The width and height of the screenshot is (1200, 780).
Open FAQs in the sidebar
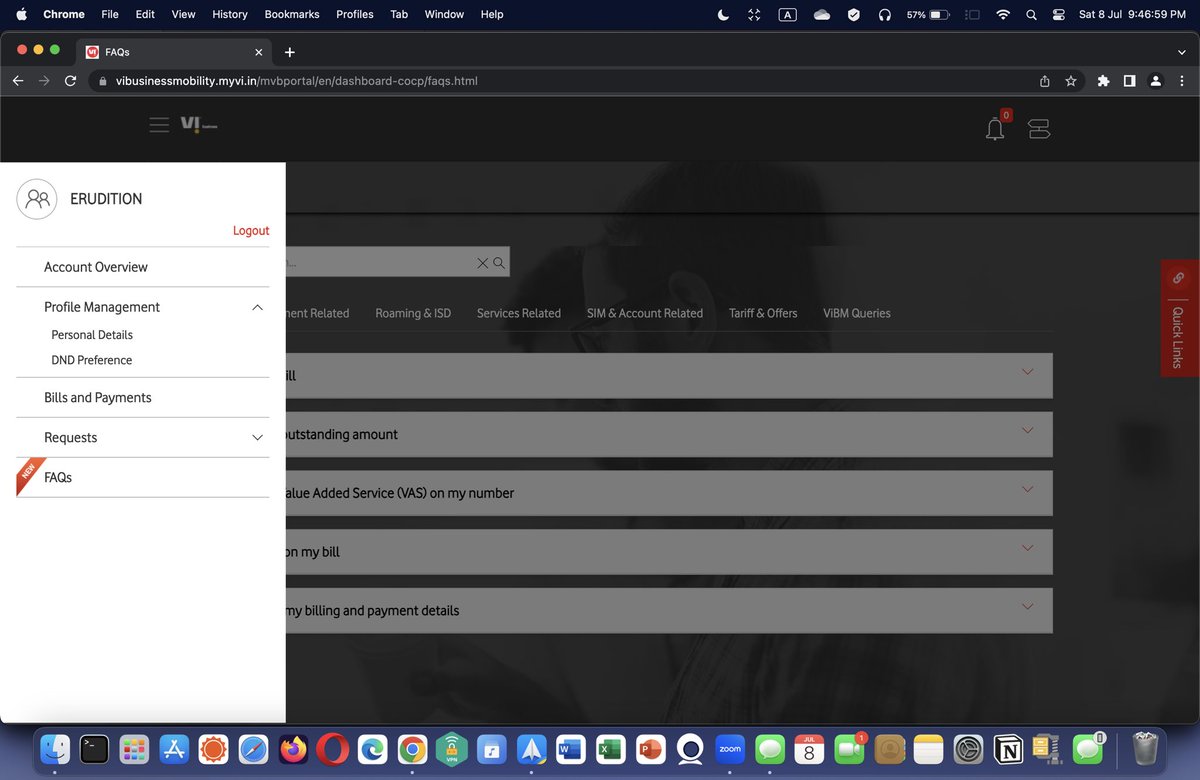[x=58, y=477]
